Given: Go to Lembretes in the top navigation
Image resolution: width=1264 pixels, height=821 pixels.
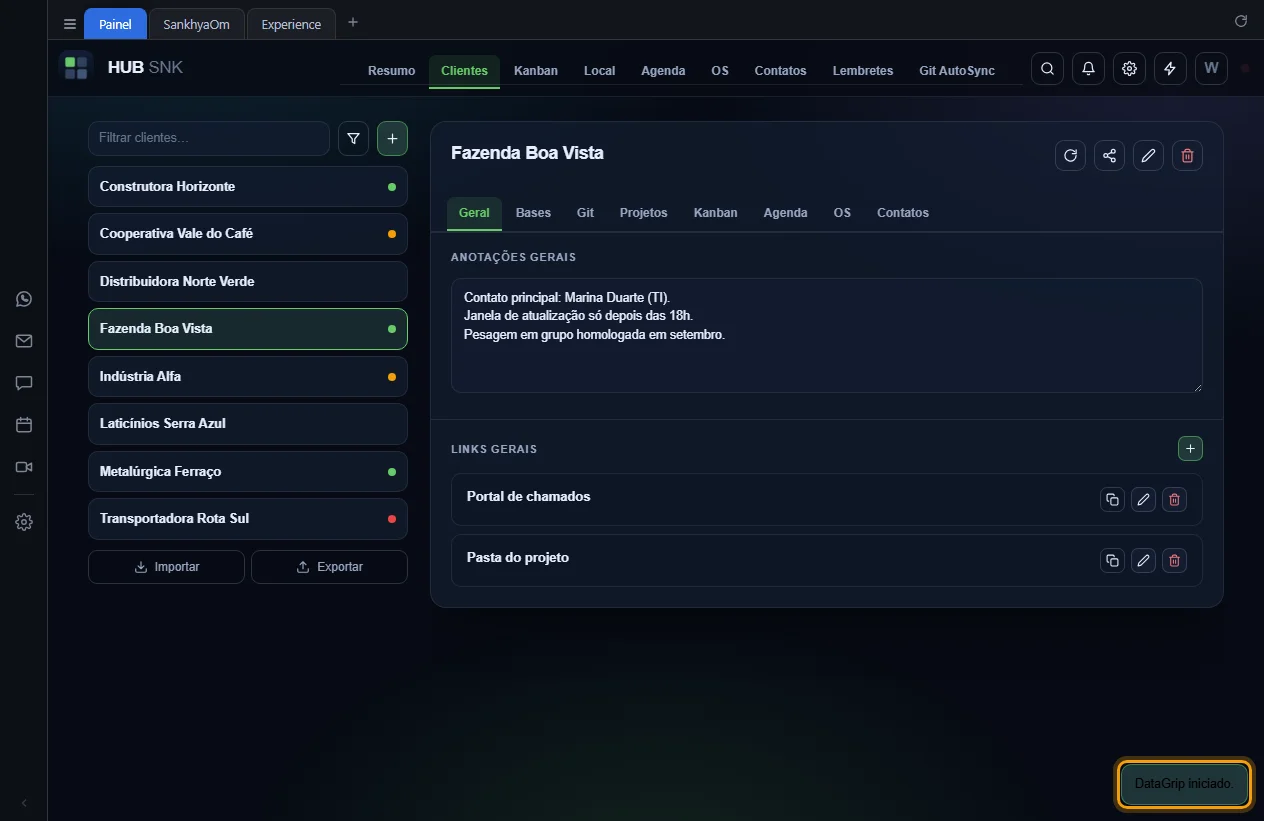Looking at the screenshot, I should (863, 71).
